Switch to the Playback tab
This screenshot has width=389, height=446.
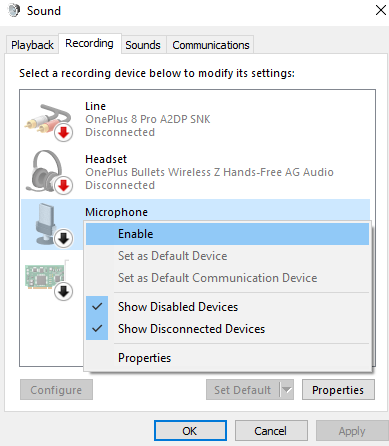click(32, 45)
